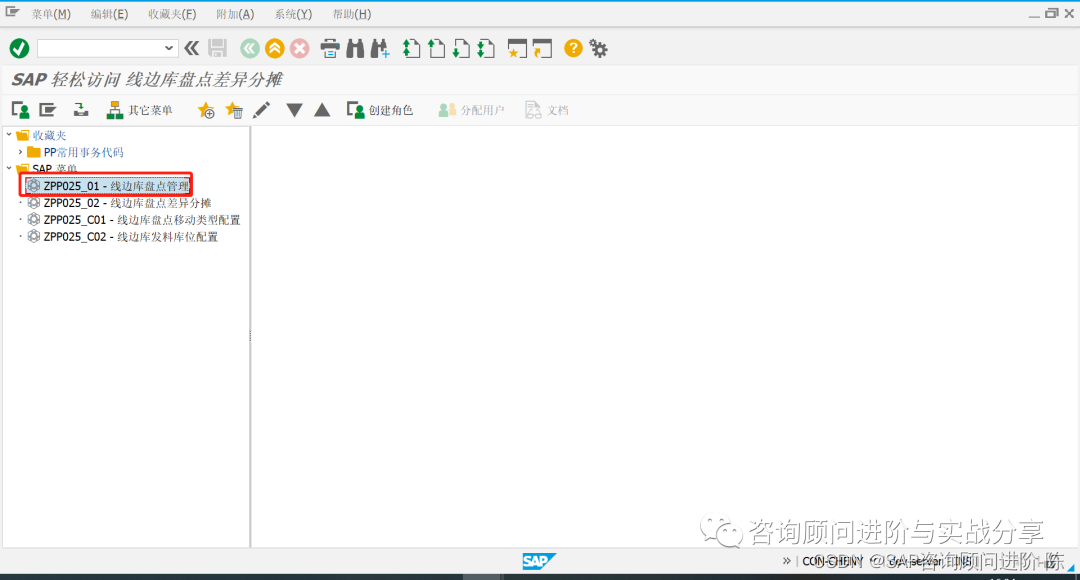Open Help via yellow question-mark icon
1080x580 pixels.
pyautogui.click(x=573, y=48)
